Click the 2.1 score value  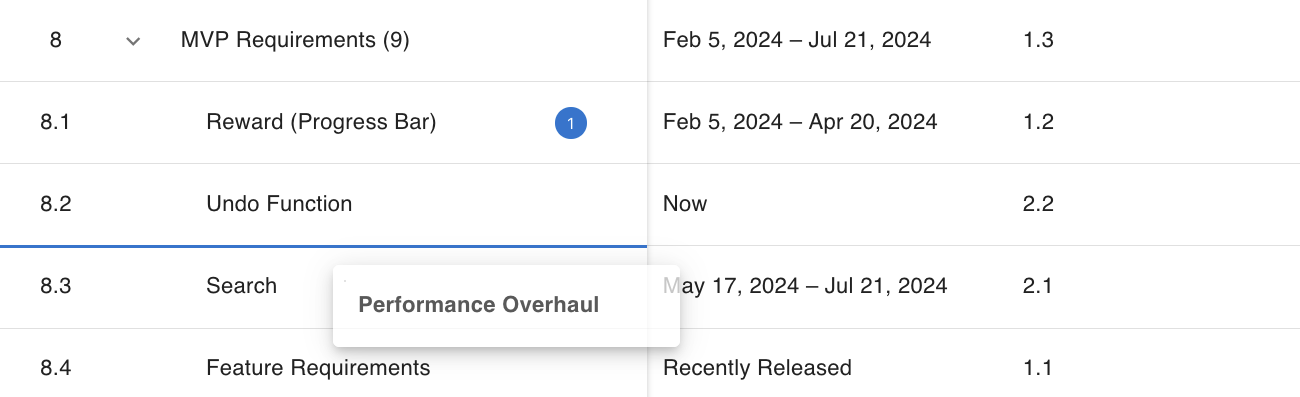tap(1039, 287)
